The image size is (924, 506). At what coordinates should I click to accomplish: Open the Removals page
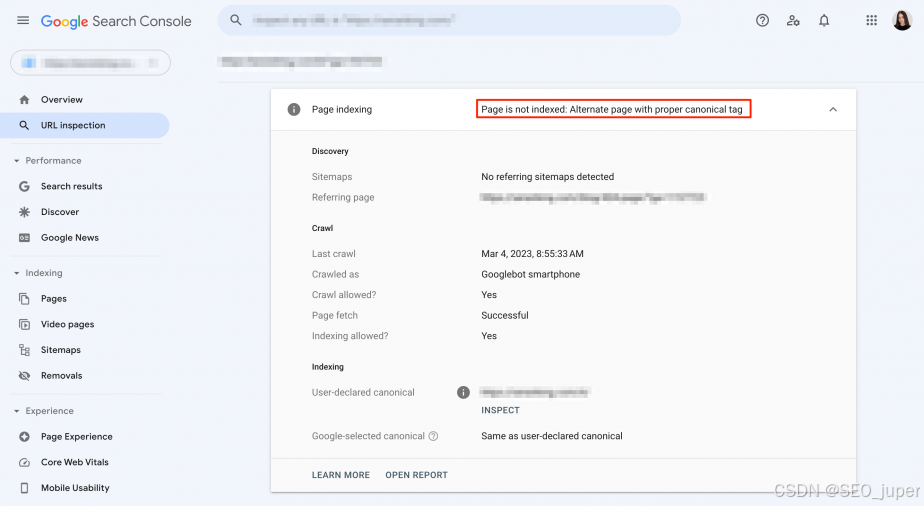(61, 376)
